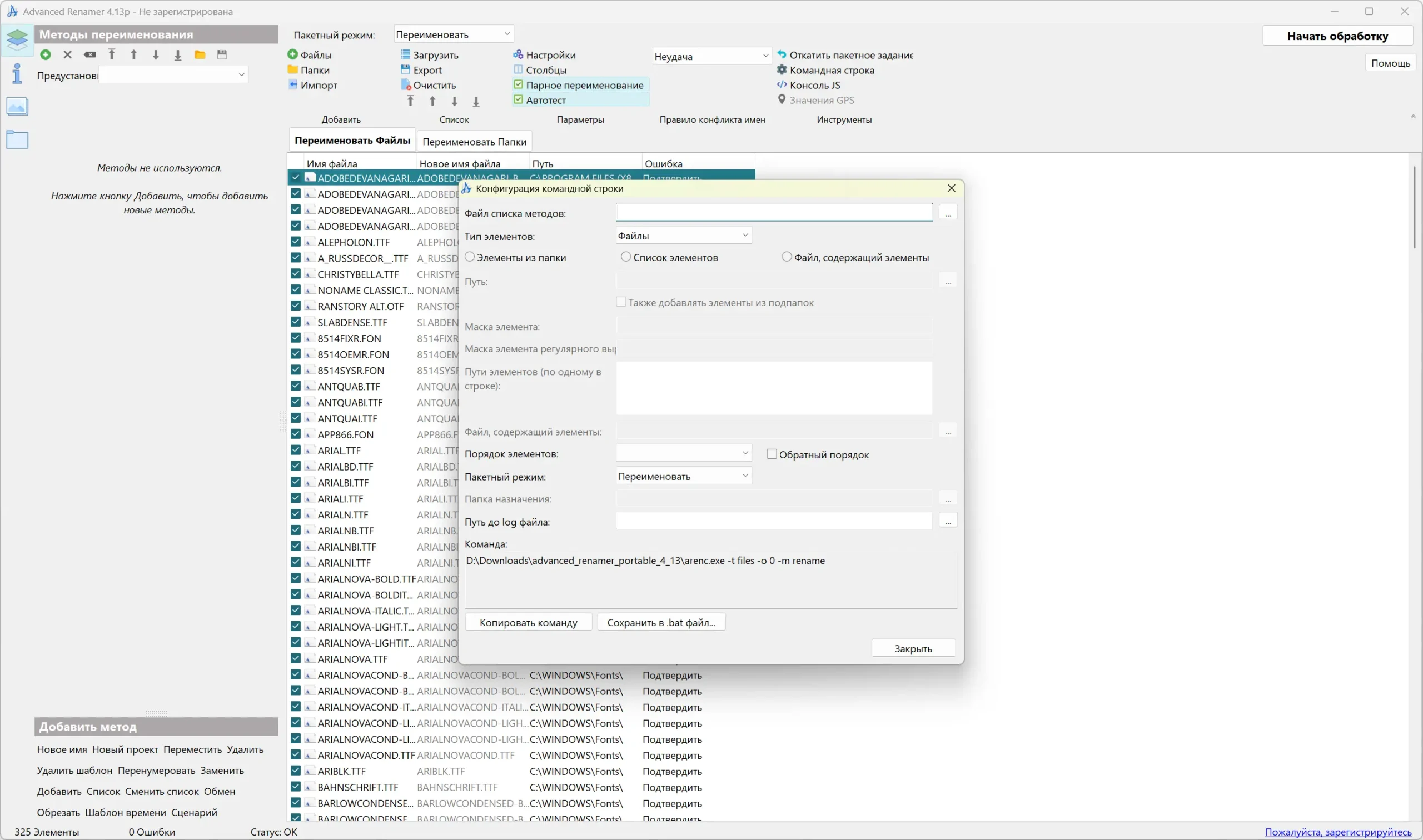Enable the Обратный порядок checkbox
1423x840 pixels.
[771, 454]
